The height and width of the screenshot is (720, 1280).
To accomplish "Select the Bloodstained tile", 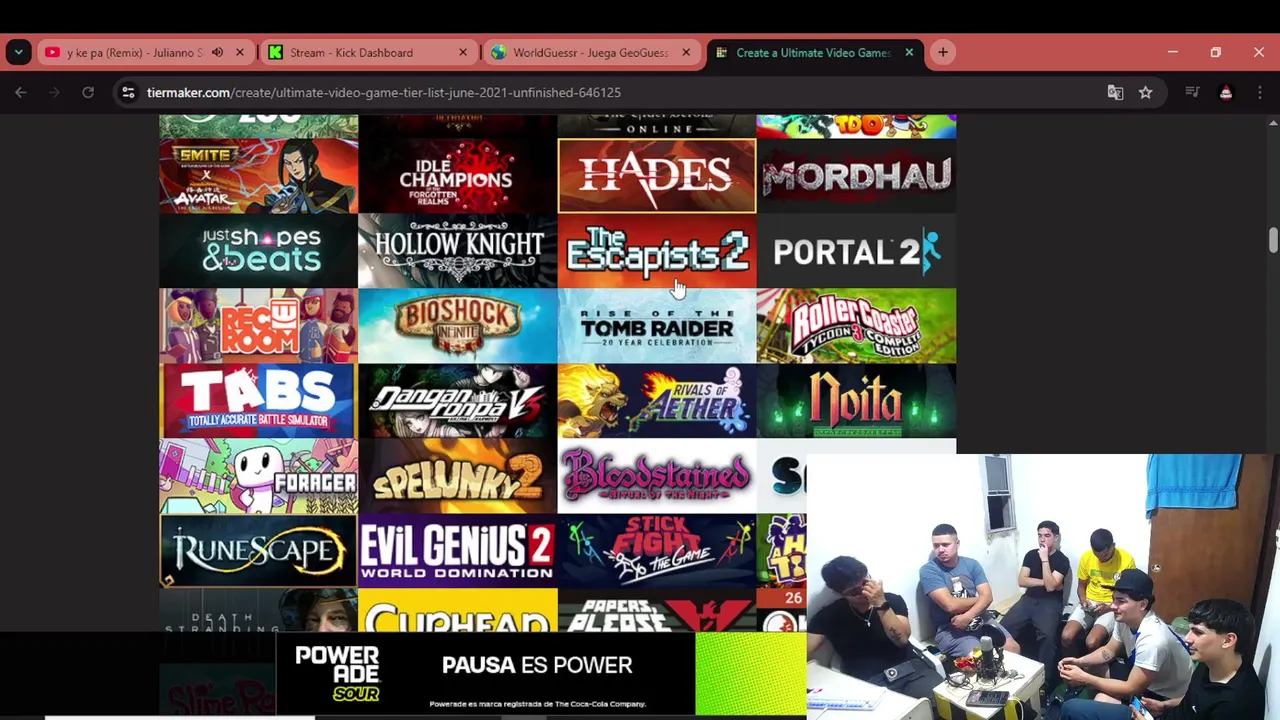I will pyautogui.click(x=657, y=476).
